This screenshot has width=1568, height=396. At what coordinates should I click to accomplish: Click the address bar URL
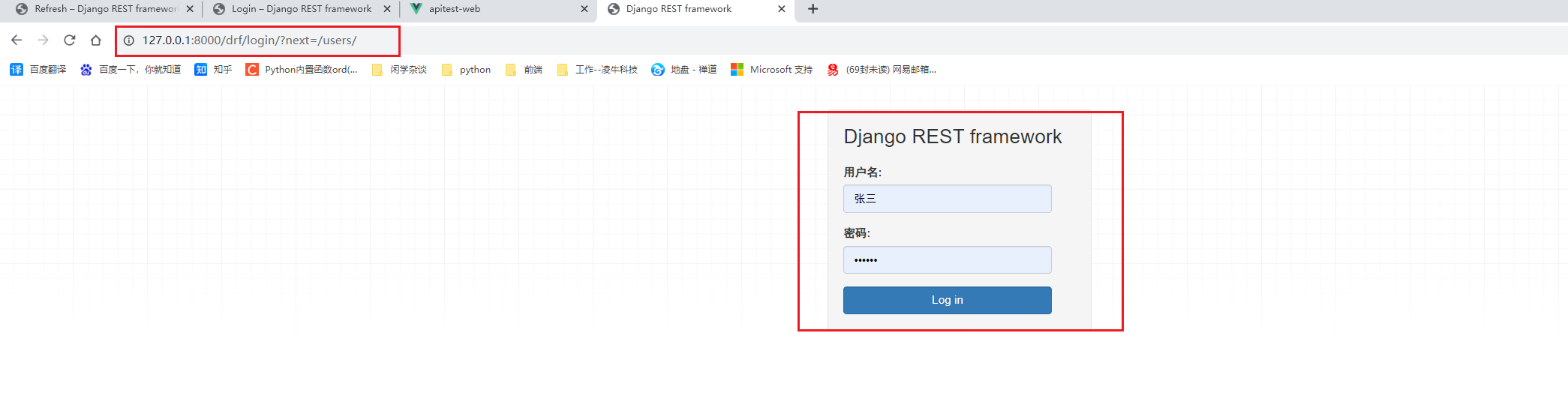click(x=249, y=40)
